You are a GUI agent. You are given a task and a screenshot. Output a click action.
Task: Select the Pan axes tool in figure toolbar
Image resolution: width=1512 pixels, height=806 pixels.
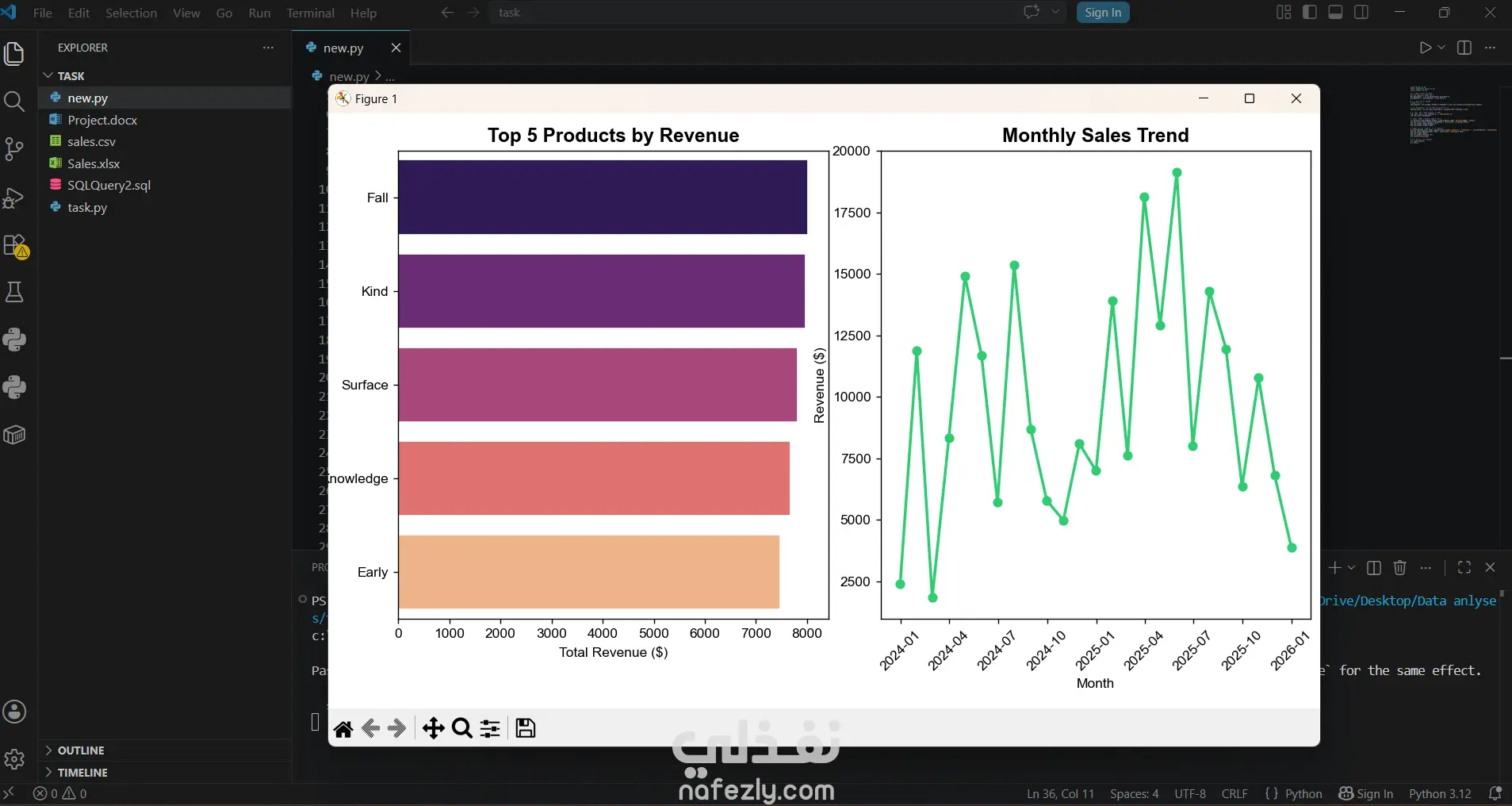coord(433,728)
